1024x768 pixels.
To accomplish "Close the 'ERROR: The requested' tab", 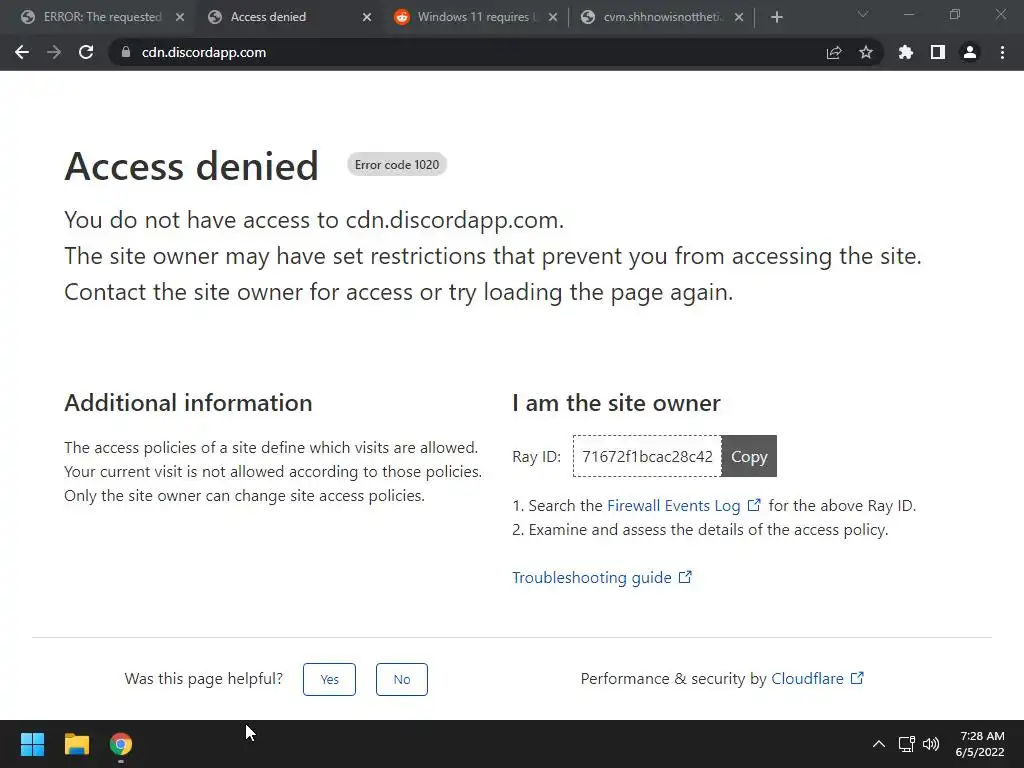I will pos(180,17).
